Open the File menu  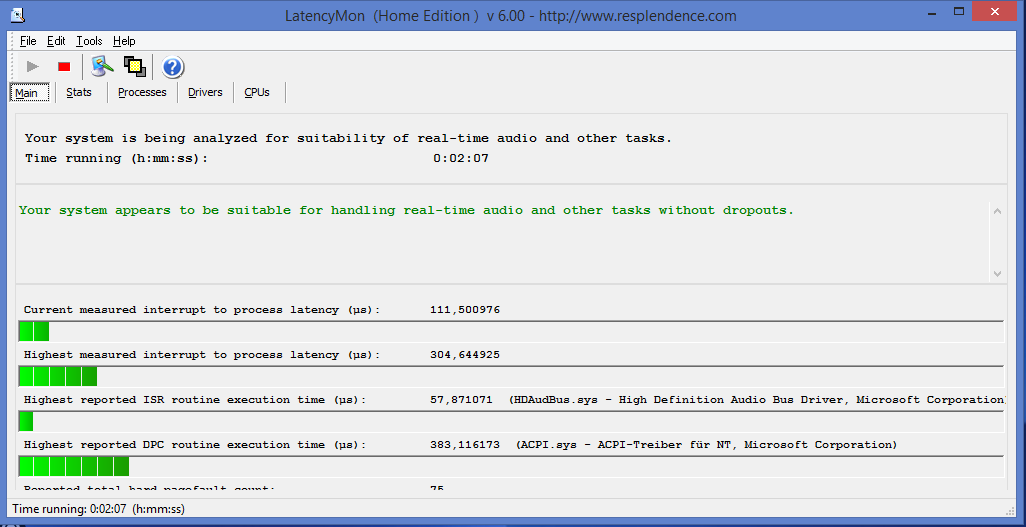(x=28, y=41)
